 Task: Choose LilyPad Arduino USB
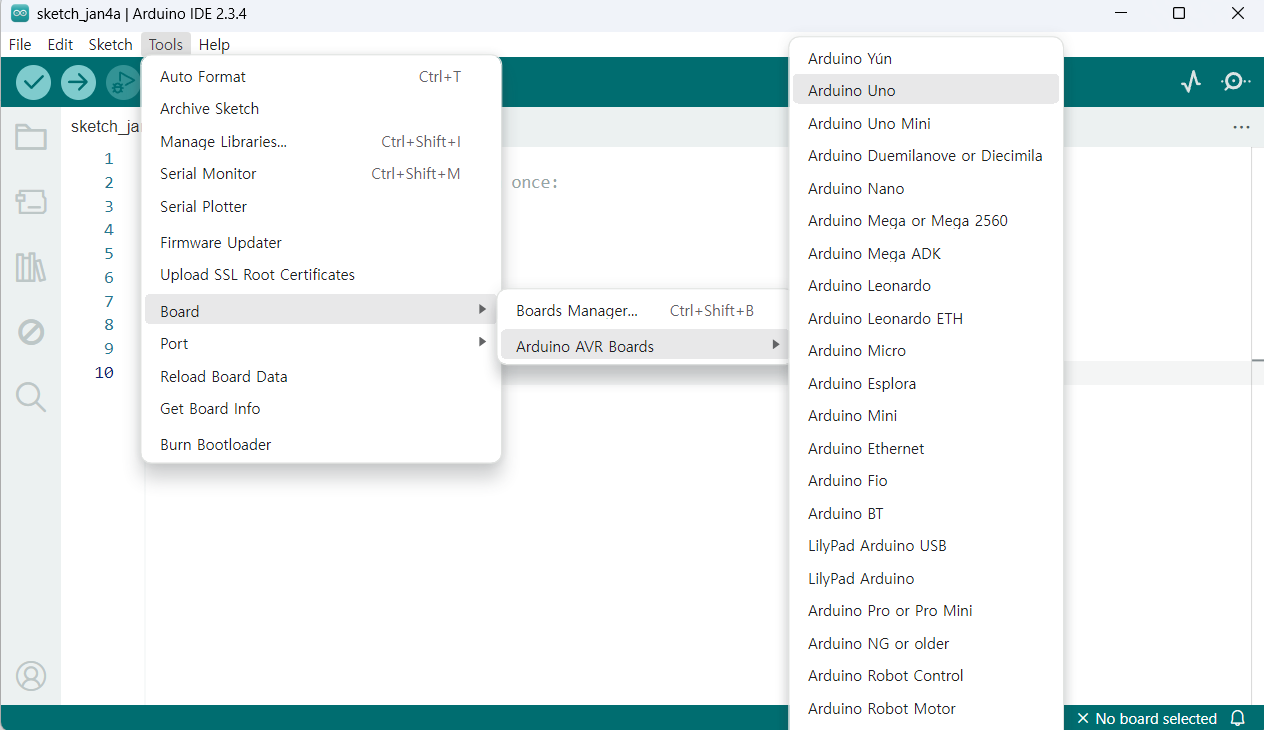click(x=926, y=545)
